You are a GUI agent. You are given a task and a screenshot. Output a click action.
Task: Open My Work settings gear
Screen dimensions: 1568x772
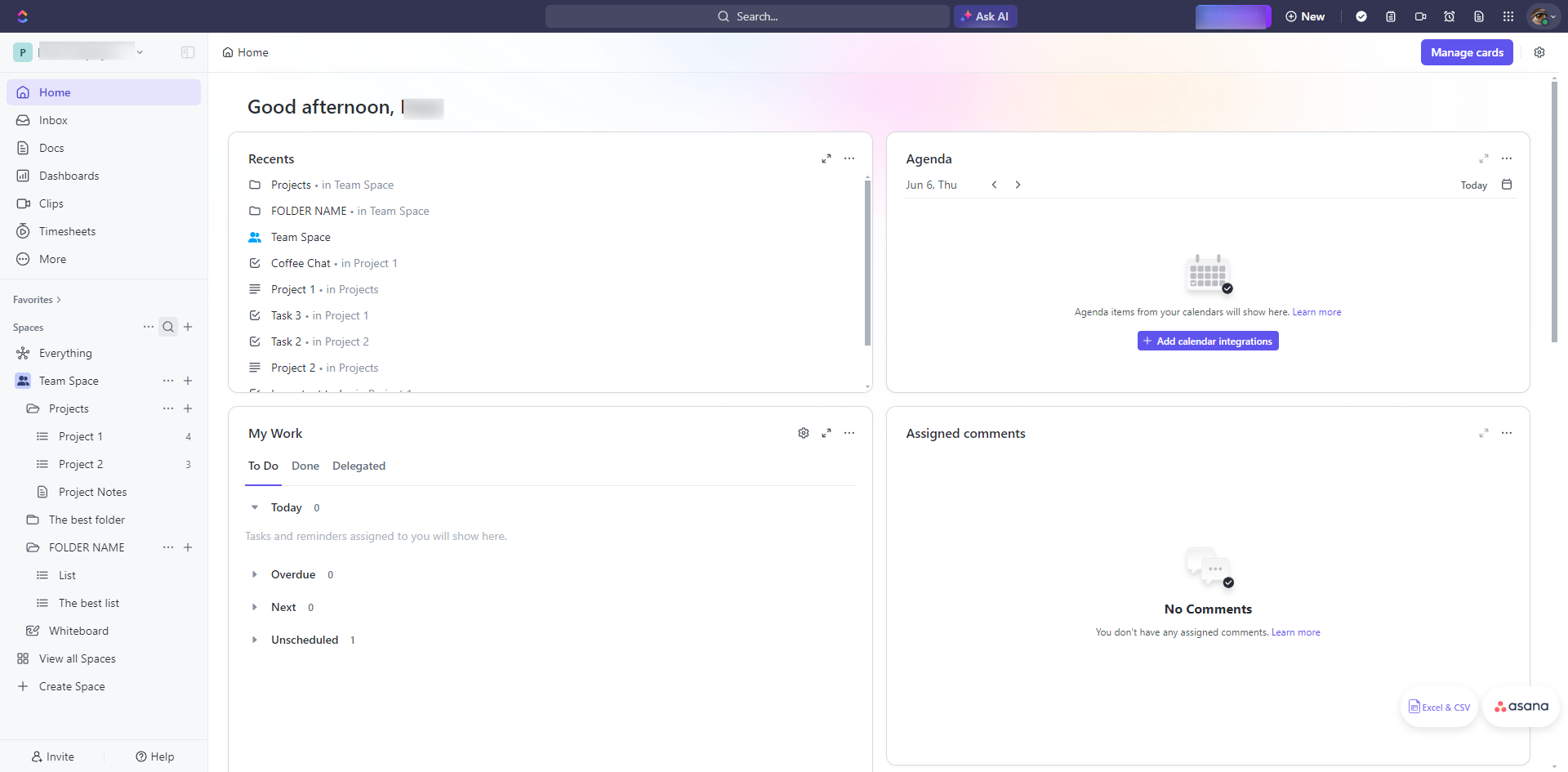804,433
